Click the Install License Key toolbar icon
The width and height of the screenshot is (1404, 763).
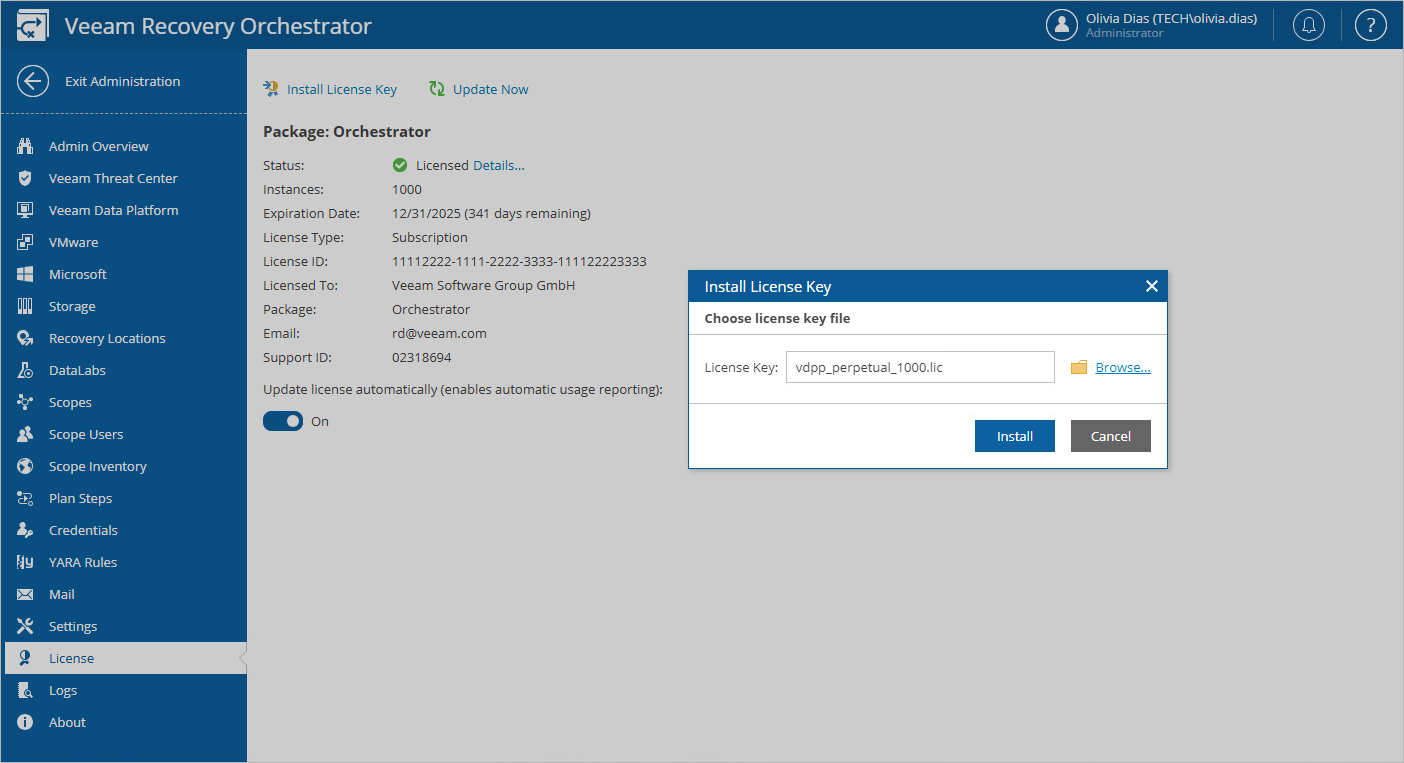[x=271, y=89]
